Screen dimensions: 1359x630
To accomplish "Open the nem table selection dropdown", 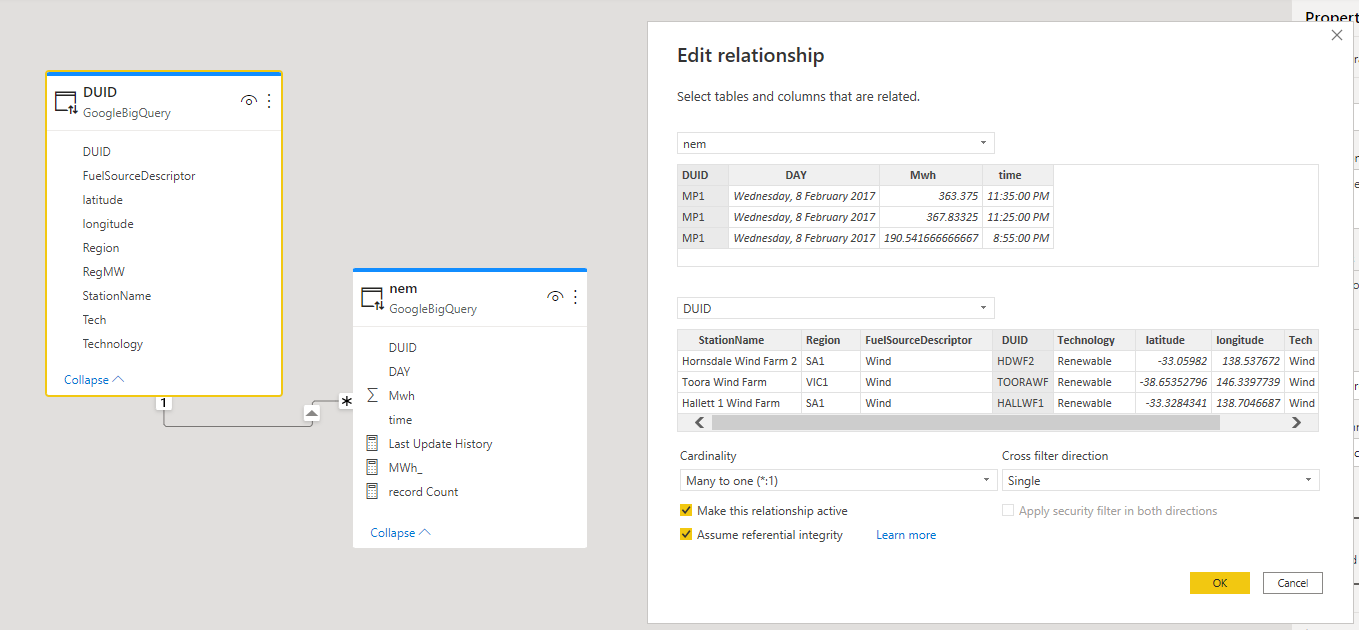I will (x=836, y=144).
